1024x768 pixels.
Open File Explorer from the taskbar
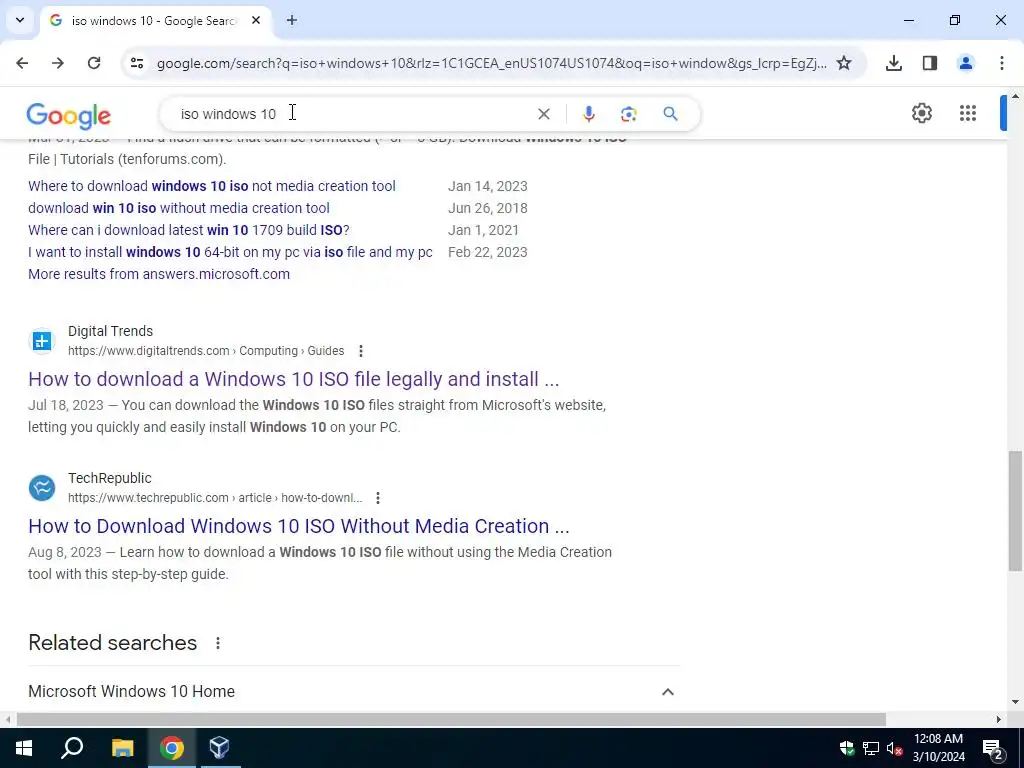(122, 748)
